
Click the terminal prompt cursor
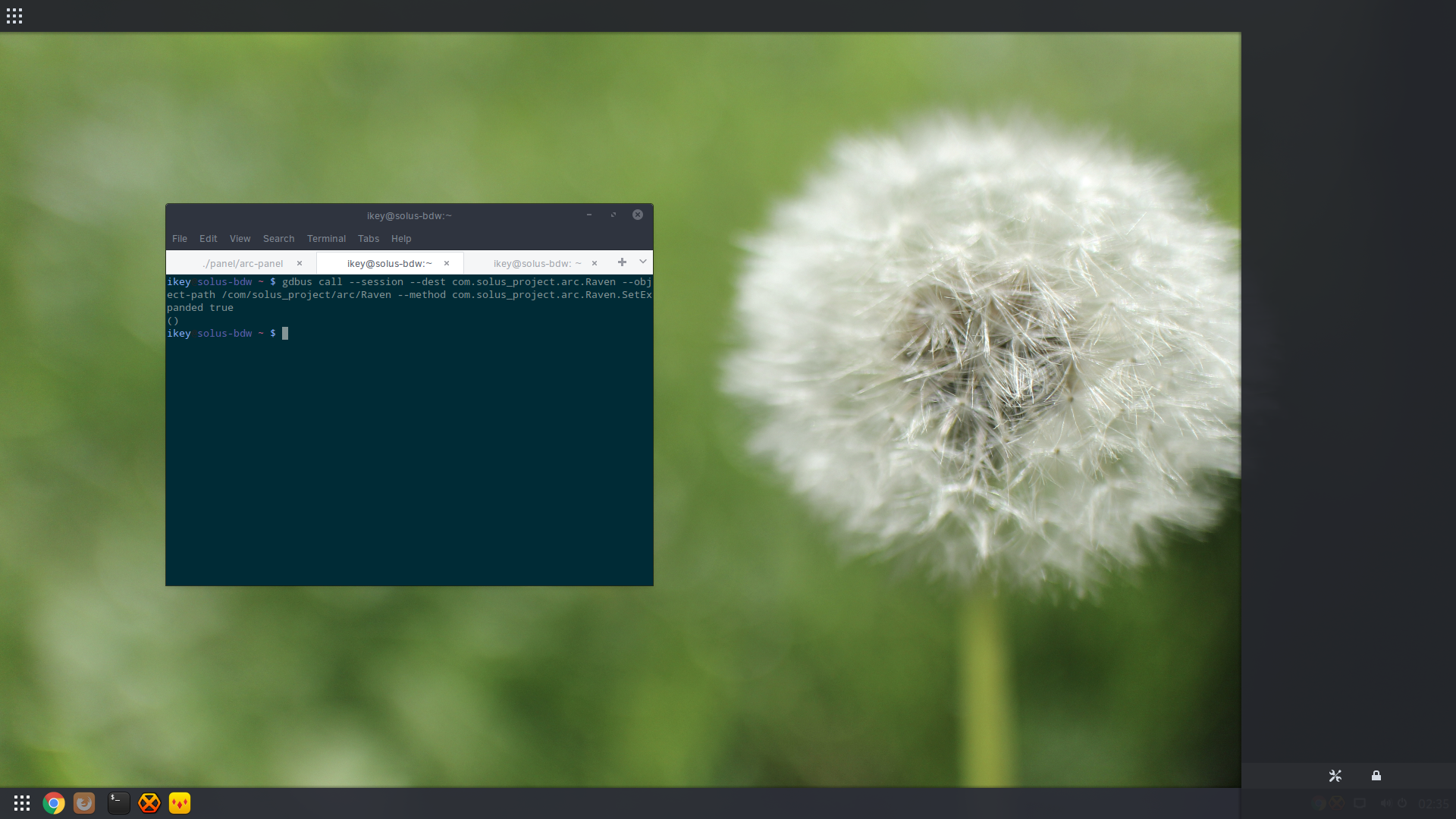point(285,334)
